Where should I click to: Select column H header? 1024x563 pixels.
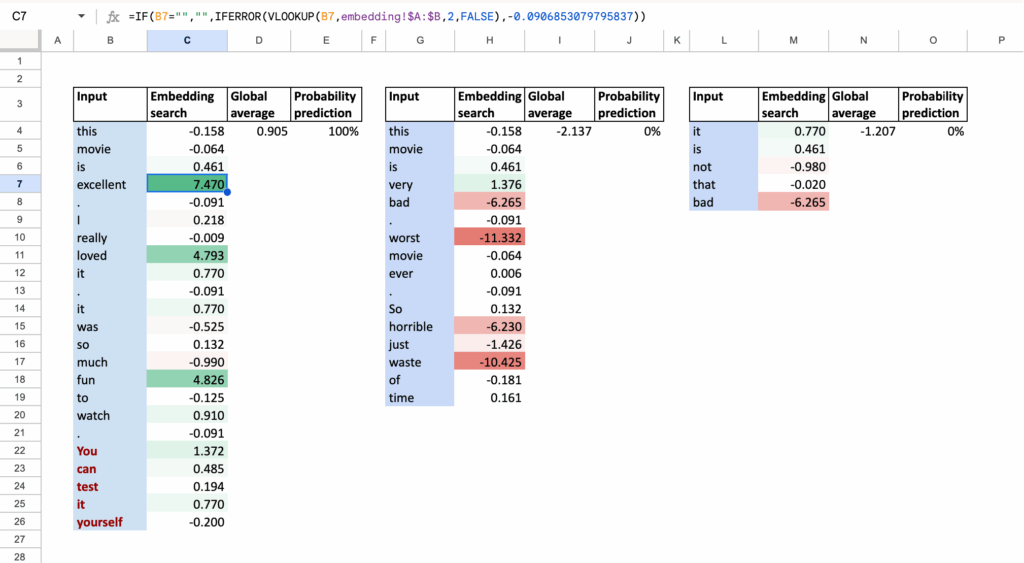coord(490,40)
